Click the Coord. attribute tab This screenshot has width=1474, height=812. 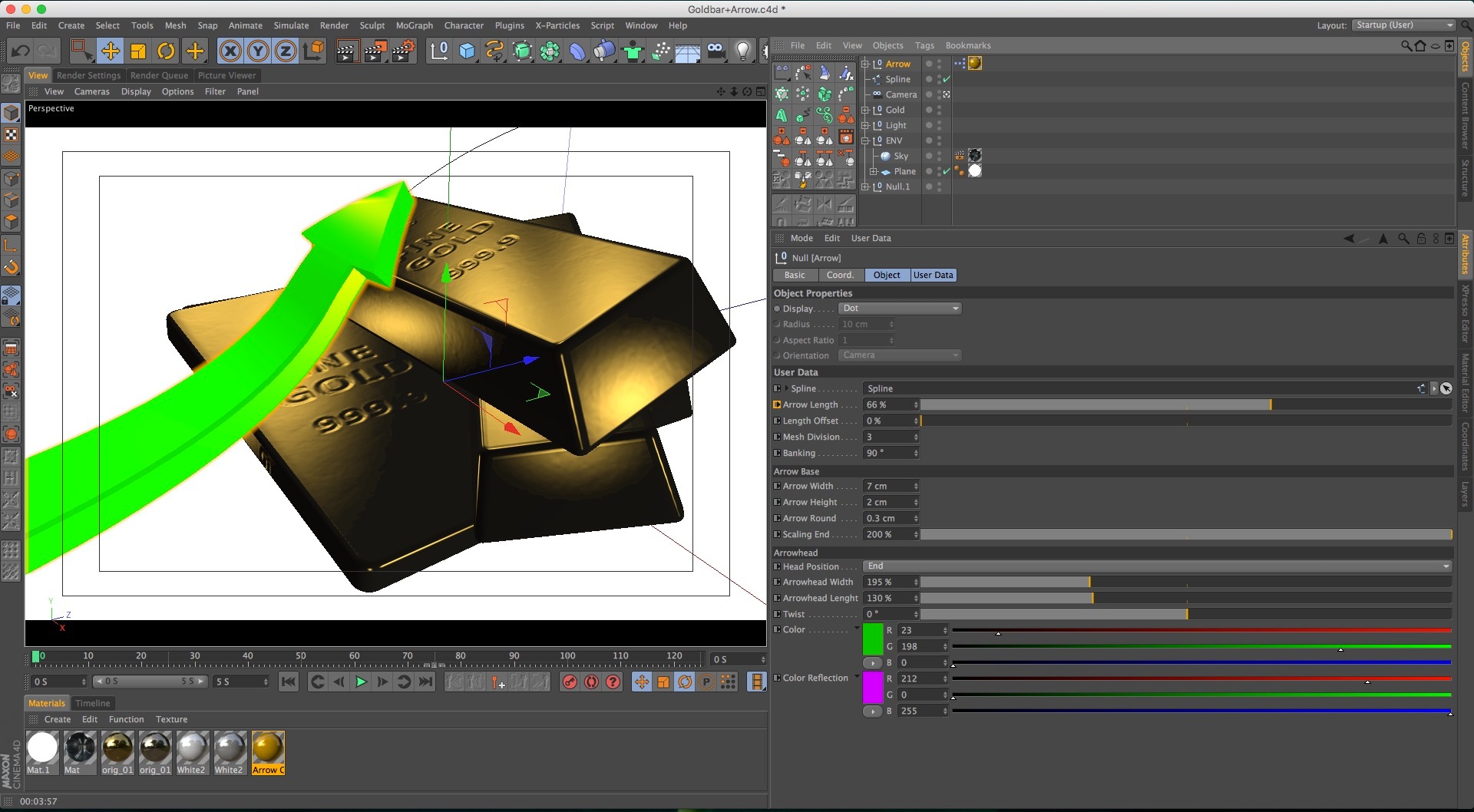pyautogui.click(x=840, y=275)
